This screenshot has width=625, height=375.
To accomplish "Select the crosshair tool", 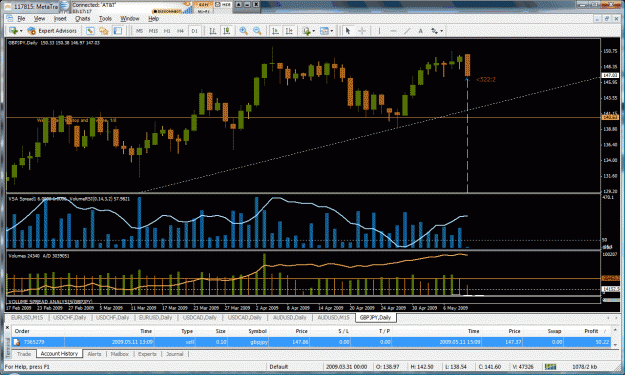I will pyautogui.click(x=362, y=31).
